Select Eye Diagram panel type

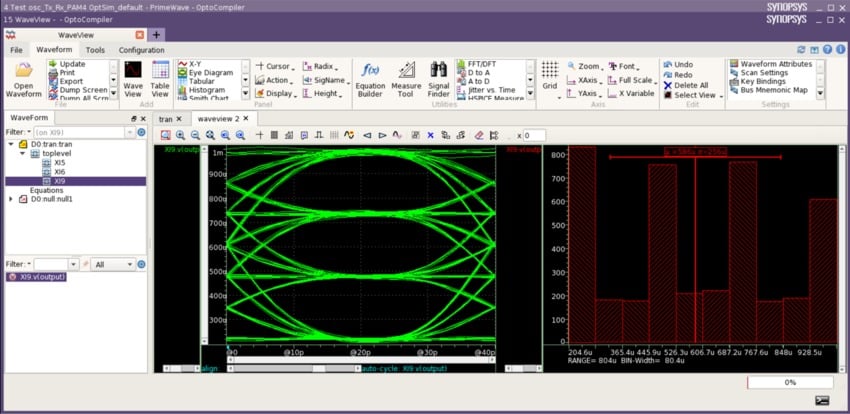tap(210, 73)
